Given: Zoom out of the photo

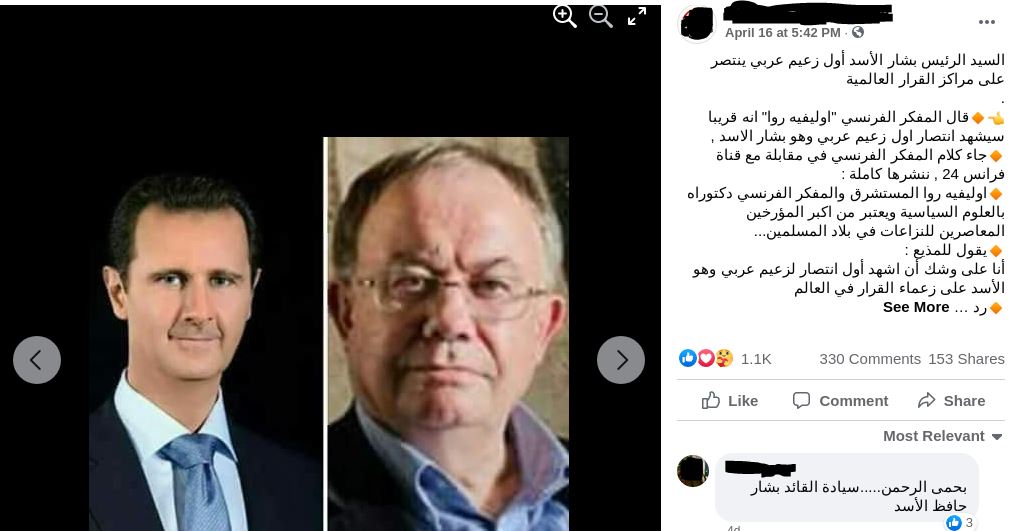Looking at the screenshot, I should click(x=600, y=16).
